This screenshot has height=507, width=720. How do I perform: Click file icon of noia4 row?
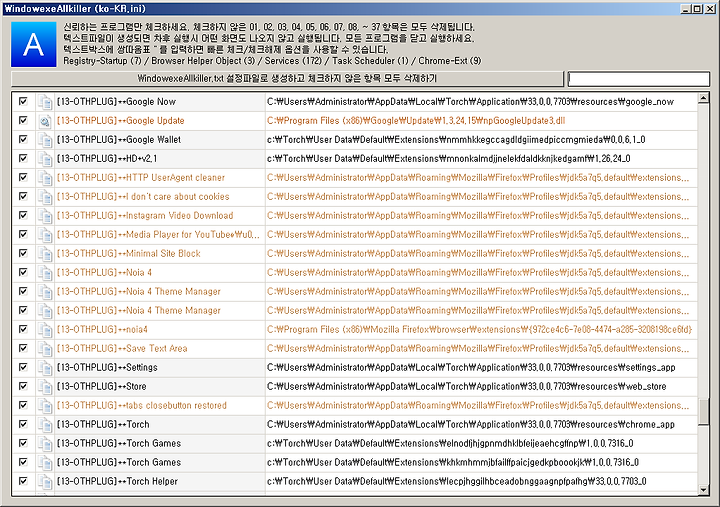click(x=45, y=330)
